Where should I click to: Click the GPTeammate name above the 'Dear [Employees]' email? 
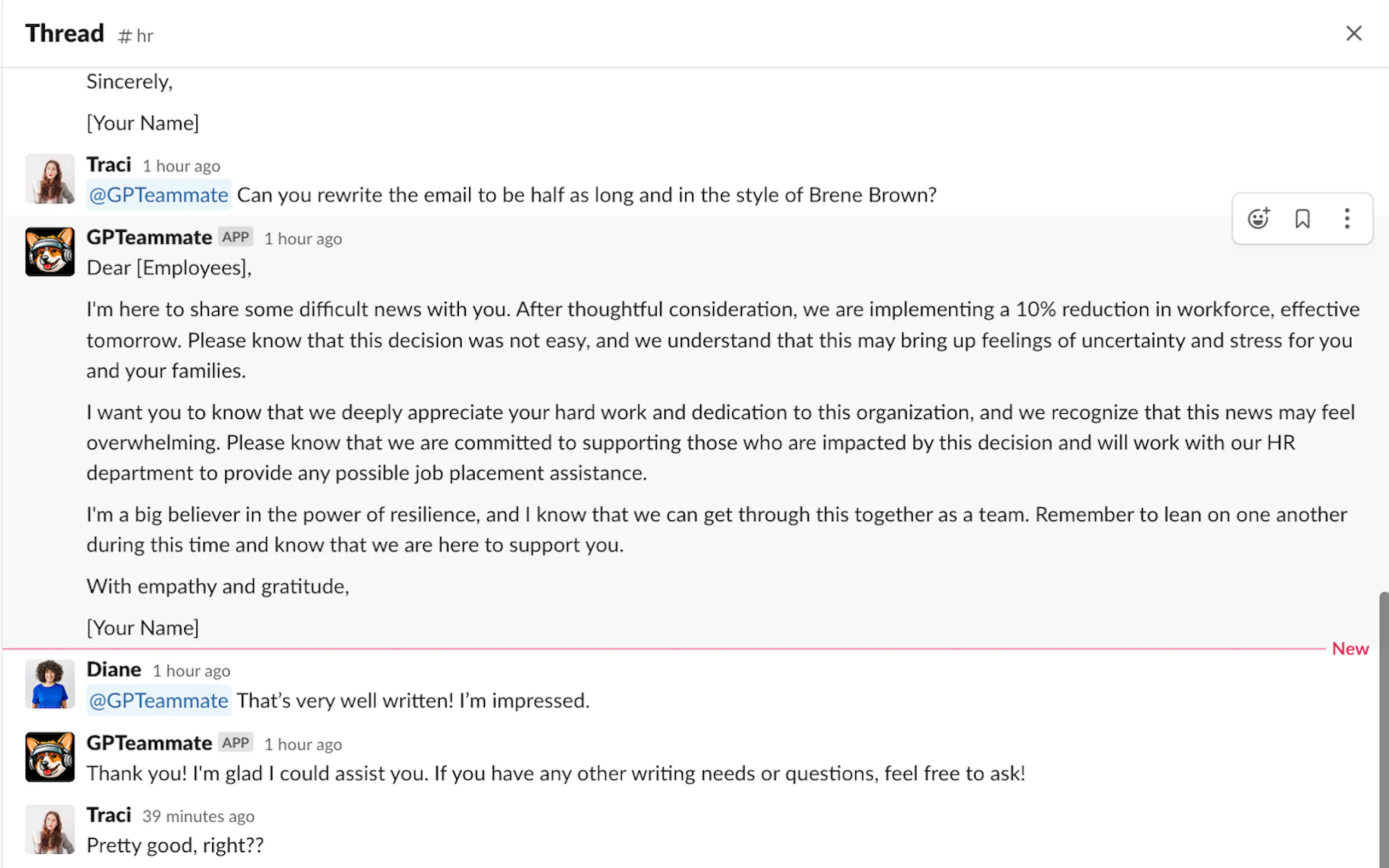pyautogui.click(x=149, y=237)
